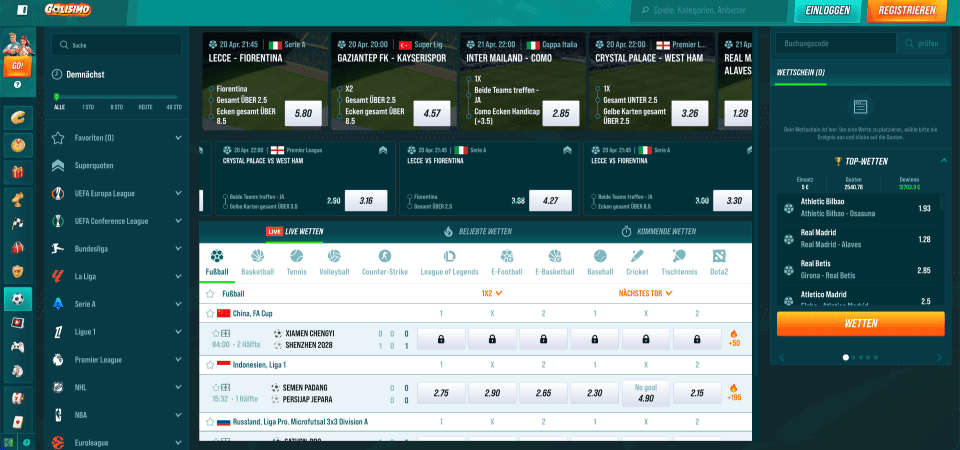Open the GO! promo icon in the sidebar
960x450 pixels.
(x=17, y=54)
